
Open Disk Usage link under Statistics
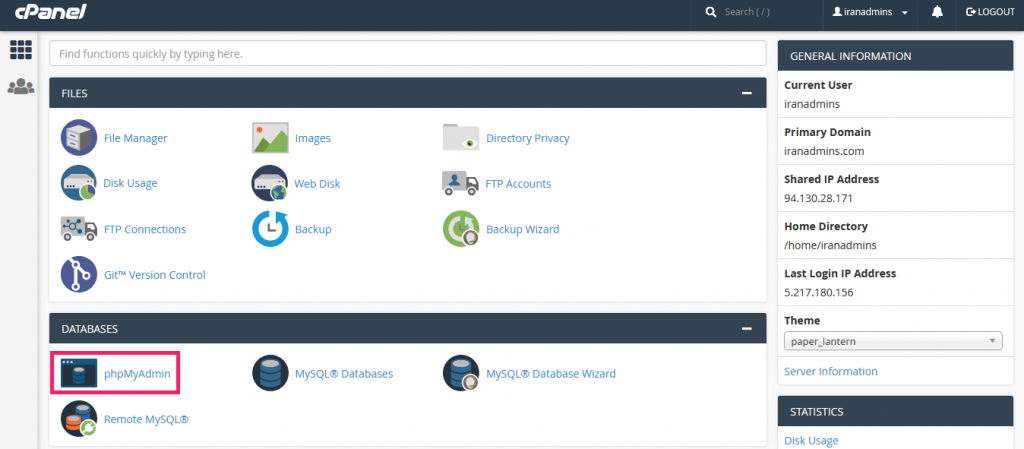[811, 441]
